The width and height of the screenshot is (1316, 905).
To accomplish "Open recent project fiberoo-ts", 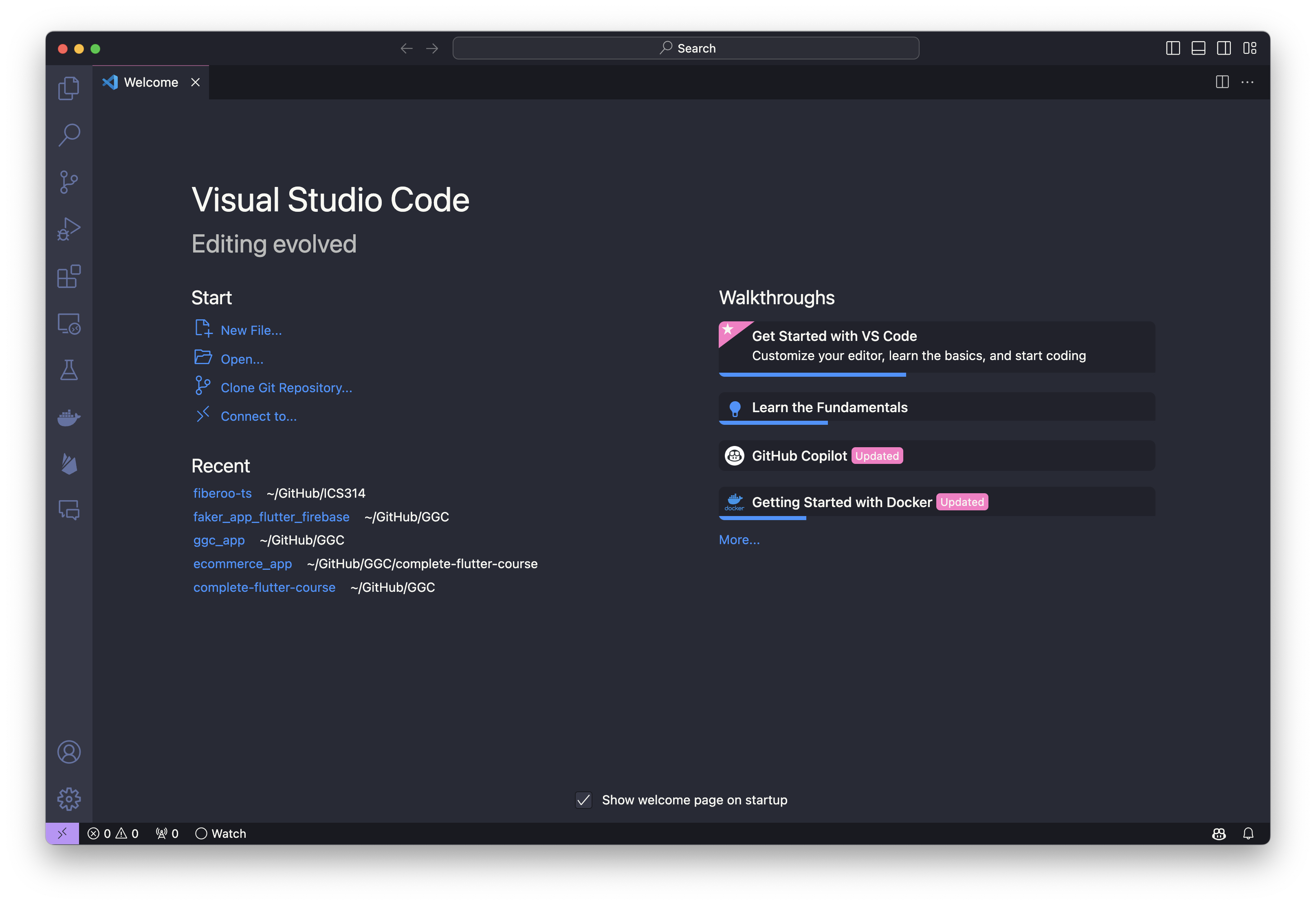I will click(x=222, y=493).
